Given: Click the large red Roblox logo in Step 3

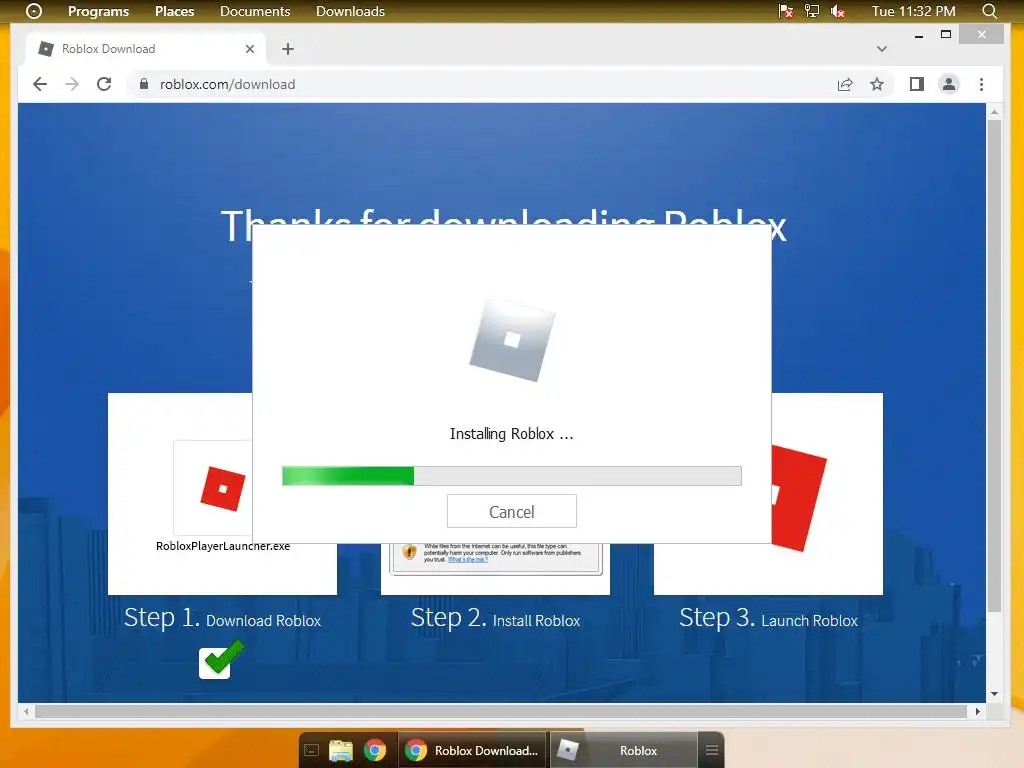Looking at the screenshot, I should (799, 498).
